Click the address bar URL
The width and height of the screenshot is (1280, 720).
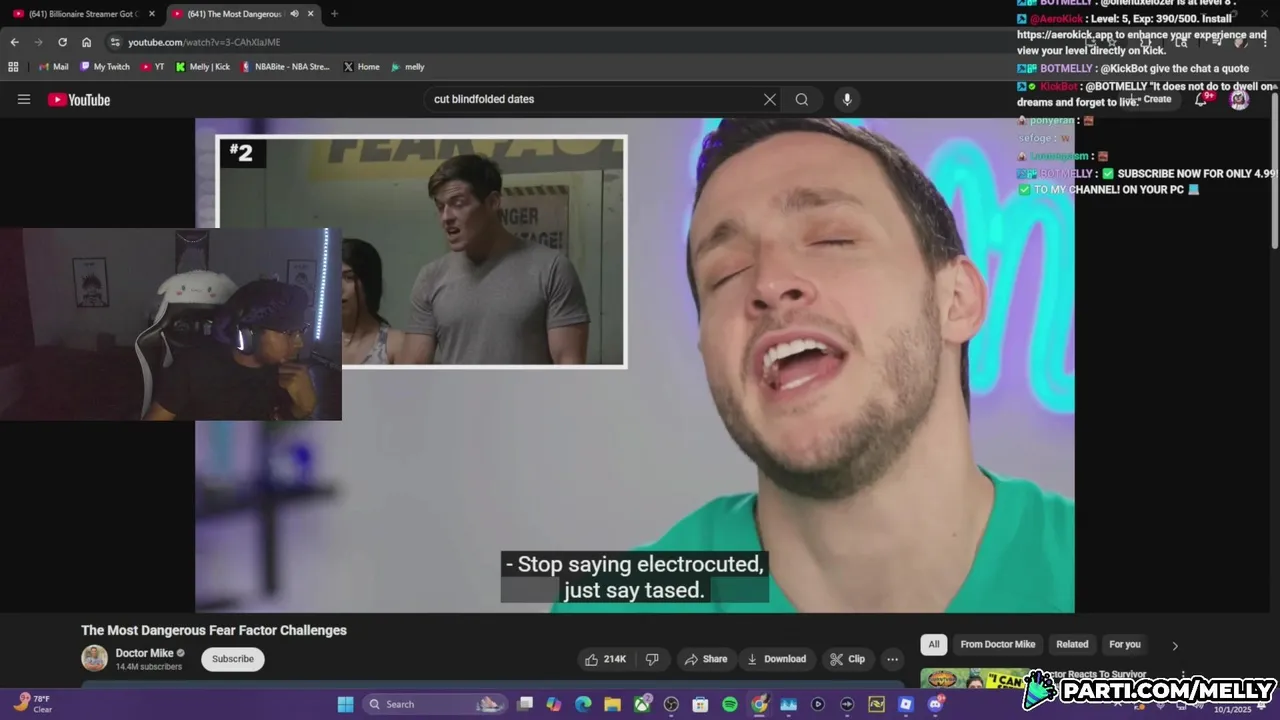click(x=204, y=42)
